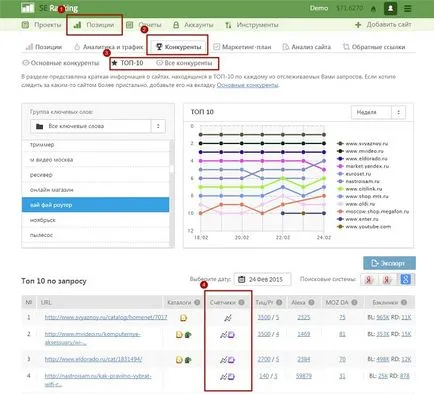Toggle www.eldorado.ru series in chart legend

(362, 159)
